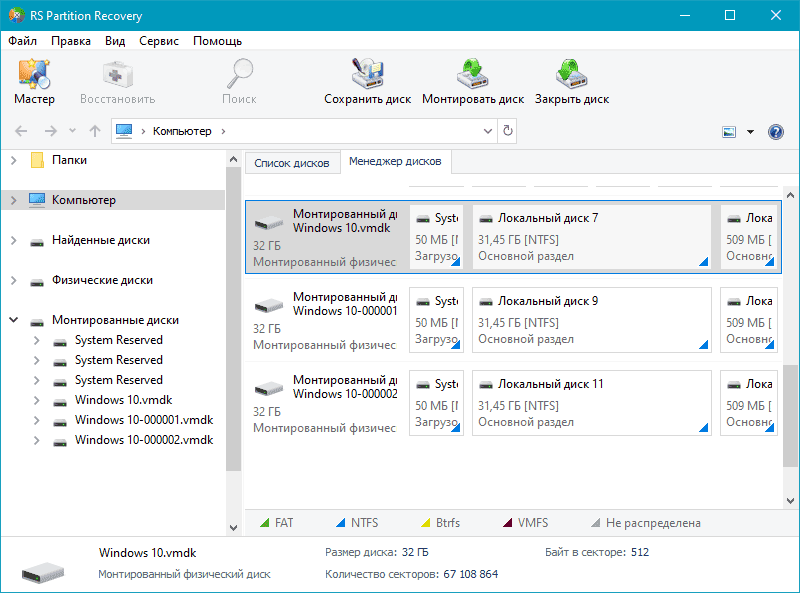Click the 509 МБ partition of Windows 10.vmdk
This screenshot has width=800, height=593.
(748, 237)
